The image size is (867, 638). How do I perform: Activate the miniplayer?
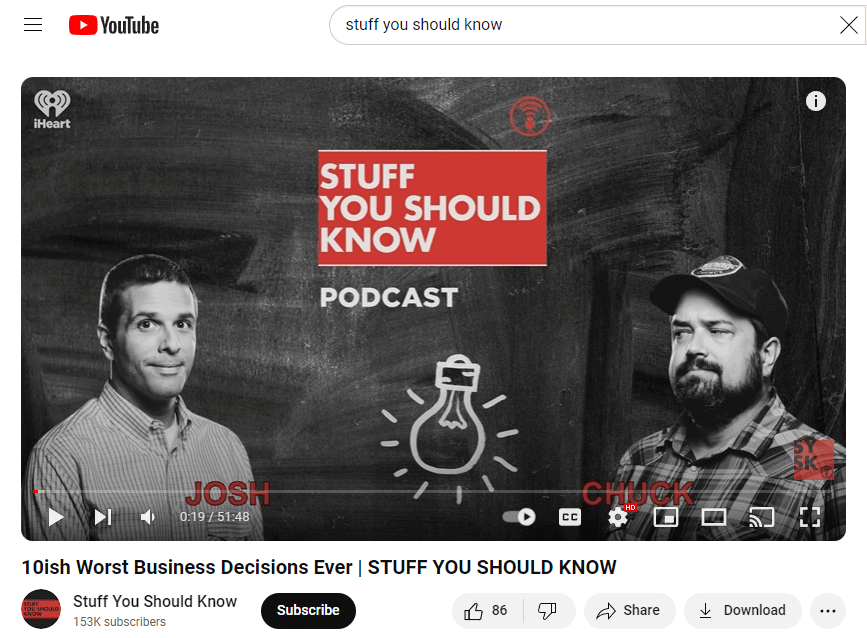(666, 517)
